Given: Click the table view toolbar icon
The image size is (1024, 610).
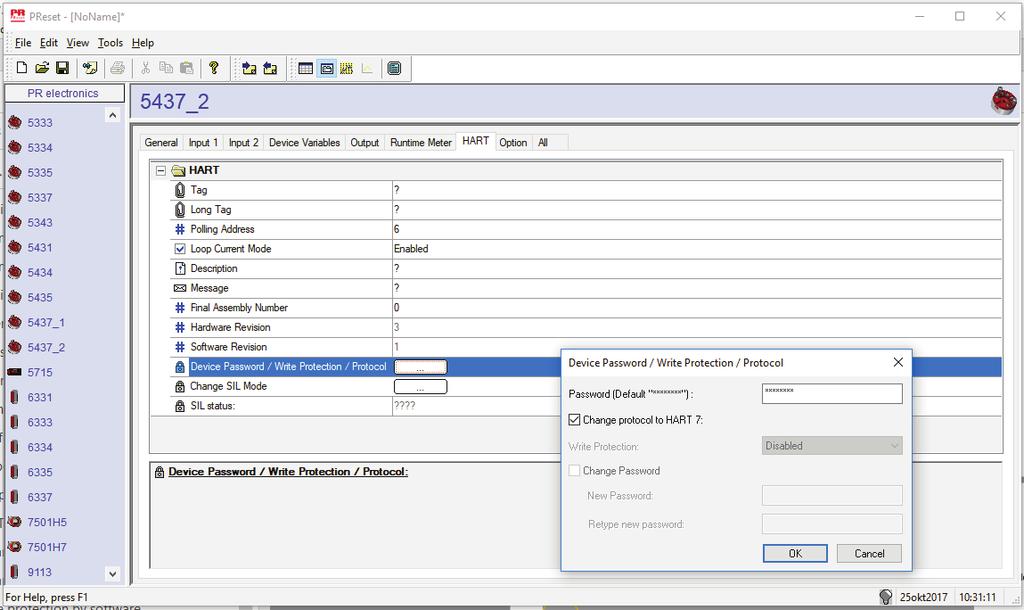Looking at the screenshot, I should pos(305,68).
